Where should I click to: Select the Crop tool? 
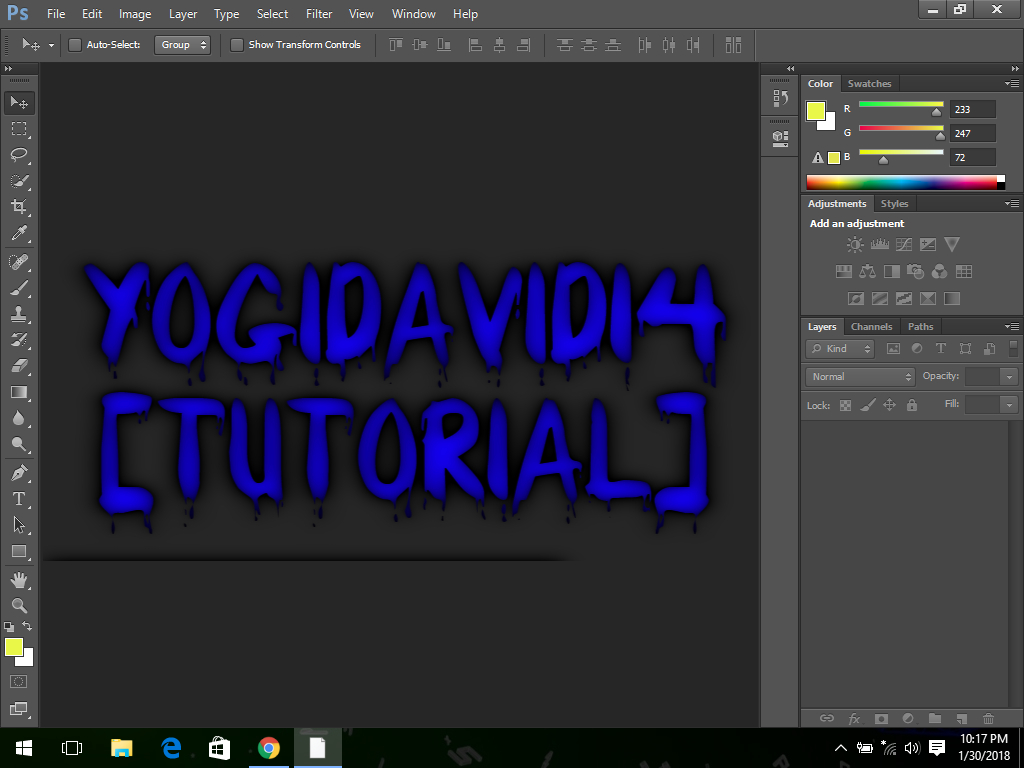(x=19, y=207)
